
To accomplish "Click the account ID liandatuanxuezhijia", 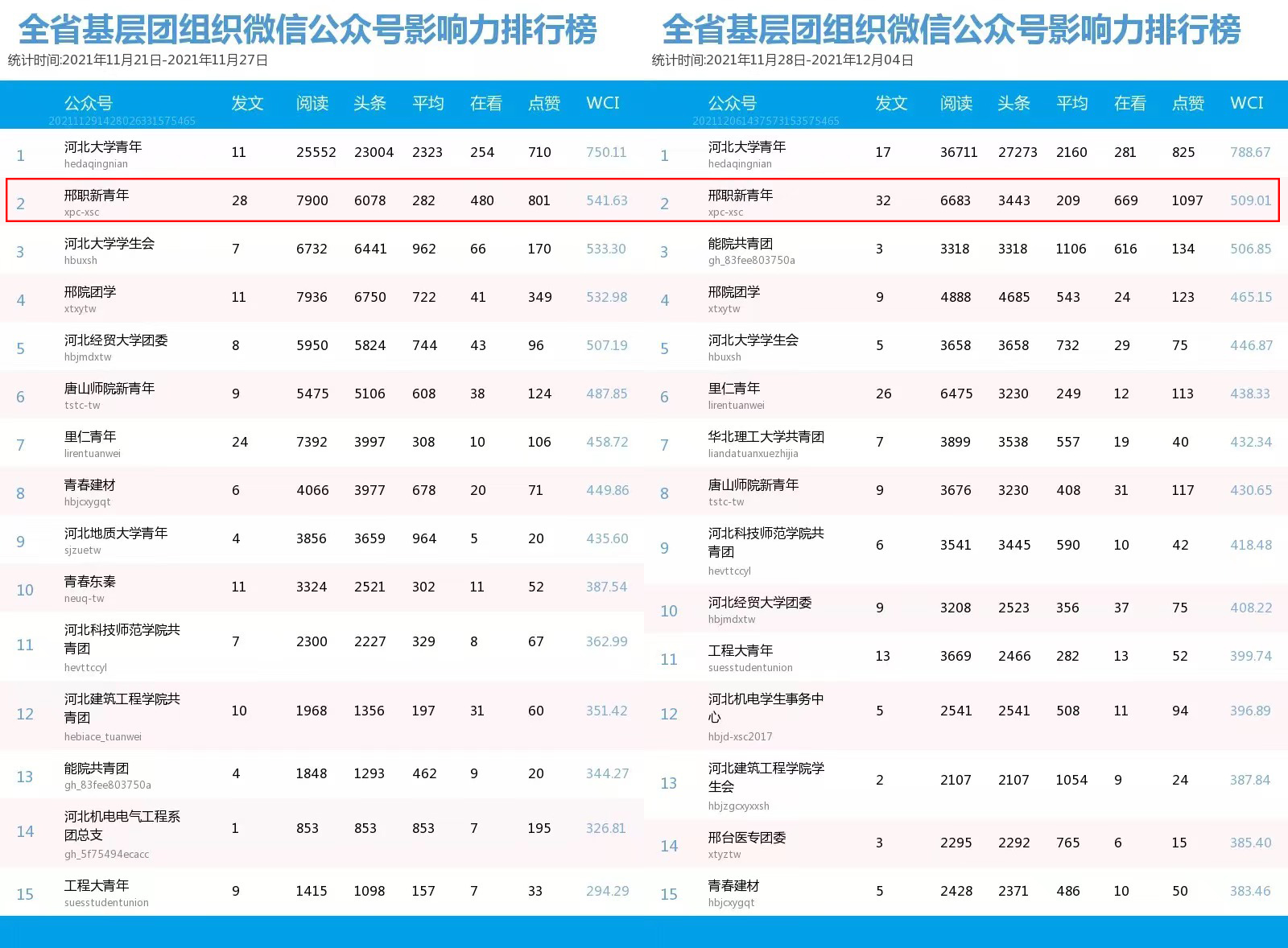I will click(x=753, y=453).
